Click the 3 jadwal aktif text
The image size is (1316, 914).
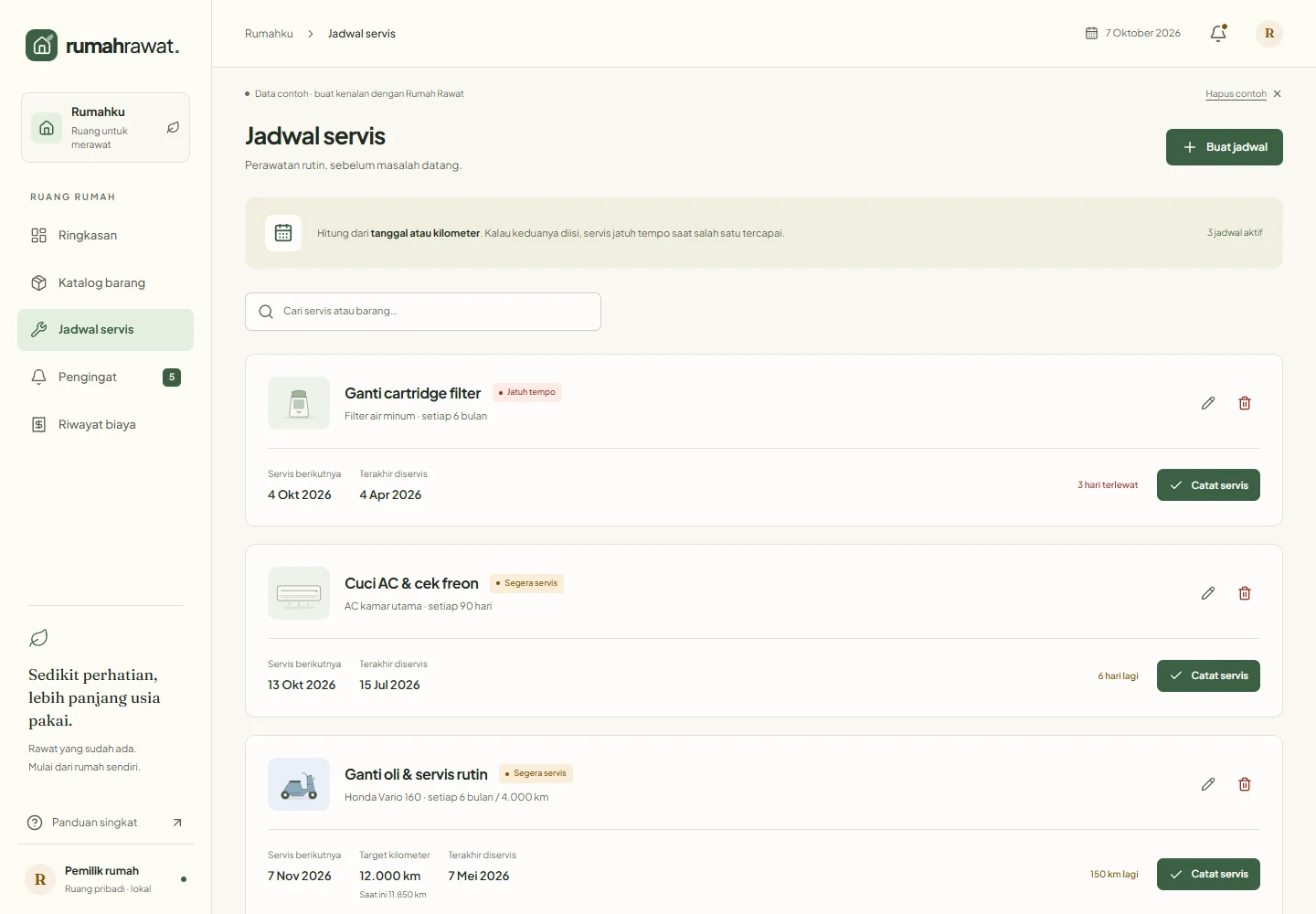pos(1235,233)
